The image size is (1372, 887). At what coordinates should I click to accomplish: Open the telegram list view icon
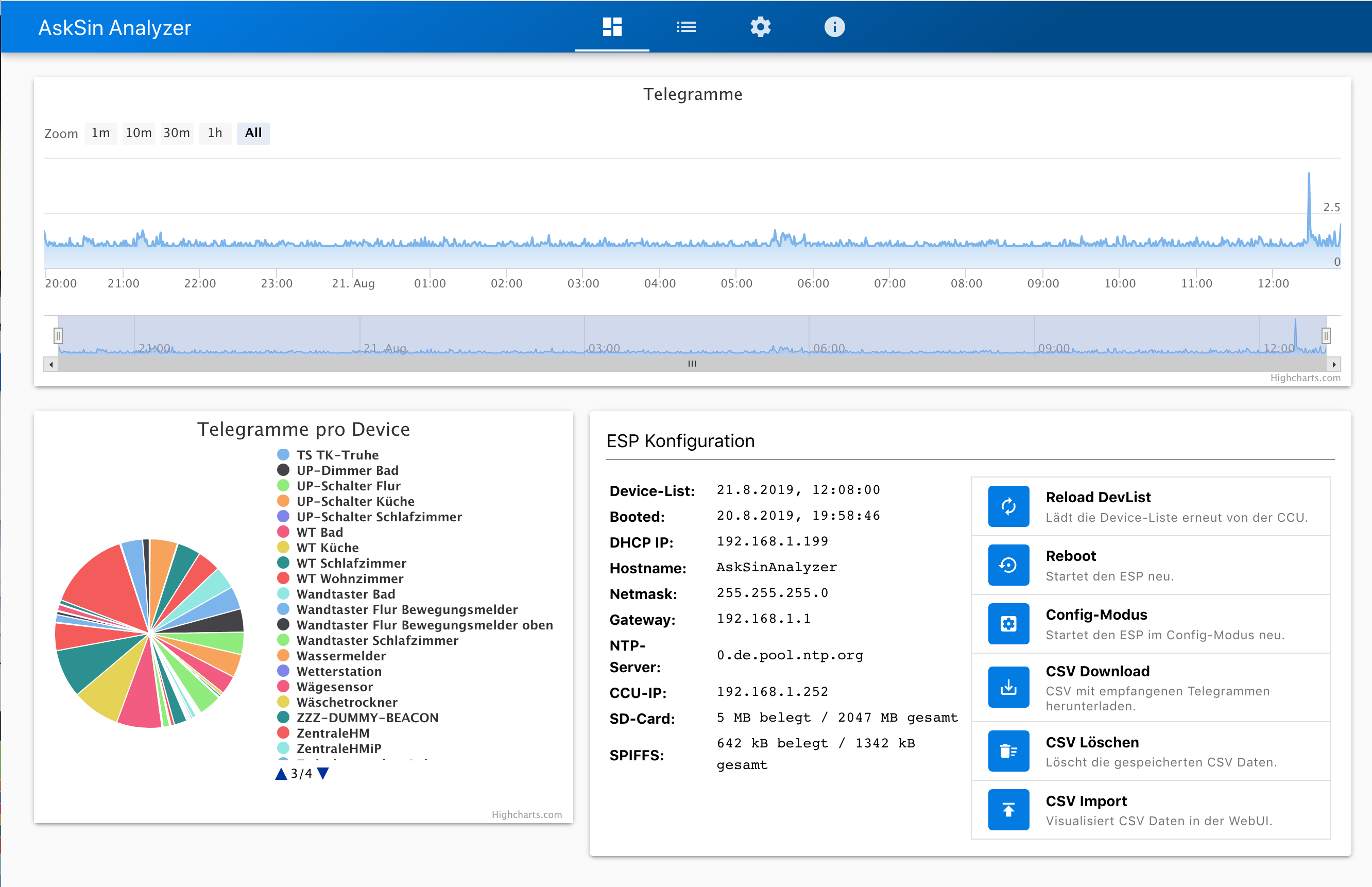(685, 26)
